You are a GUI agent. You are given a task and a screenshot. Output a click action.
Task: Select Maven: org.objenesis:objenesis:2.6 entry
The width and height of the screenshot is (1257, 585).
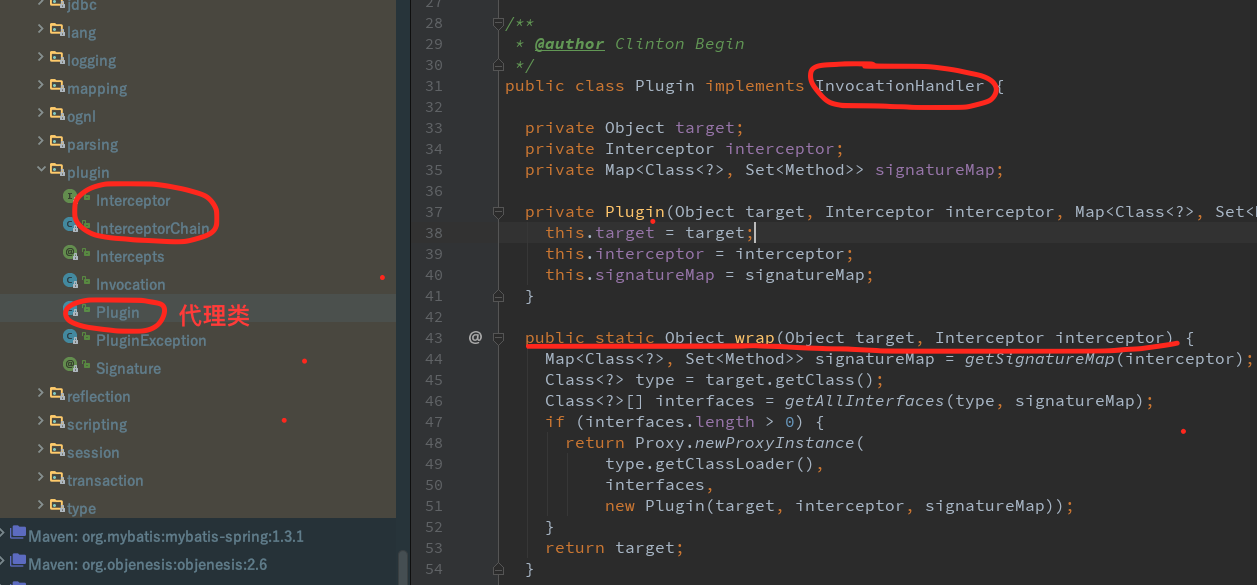(x=148, y=564)
